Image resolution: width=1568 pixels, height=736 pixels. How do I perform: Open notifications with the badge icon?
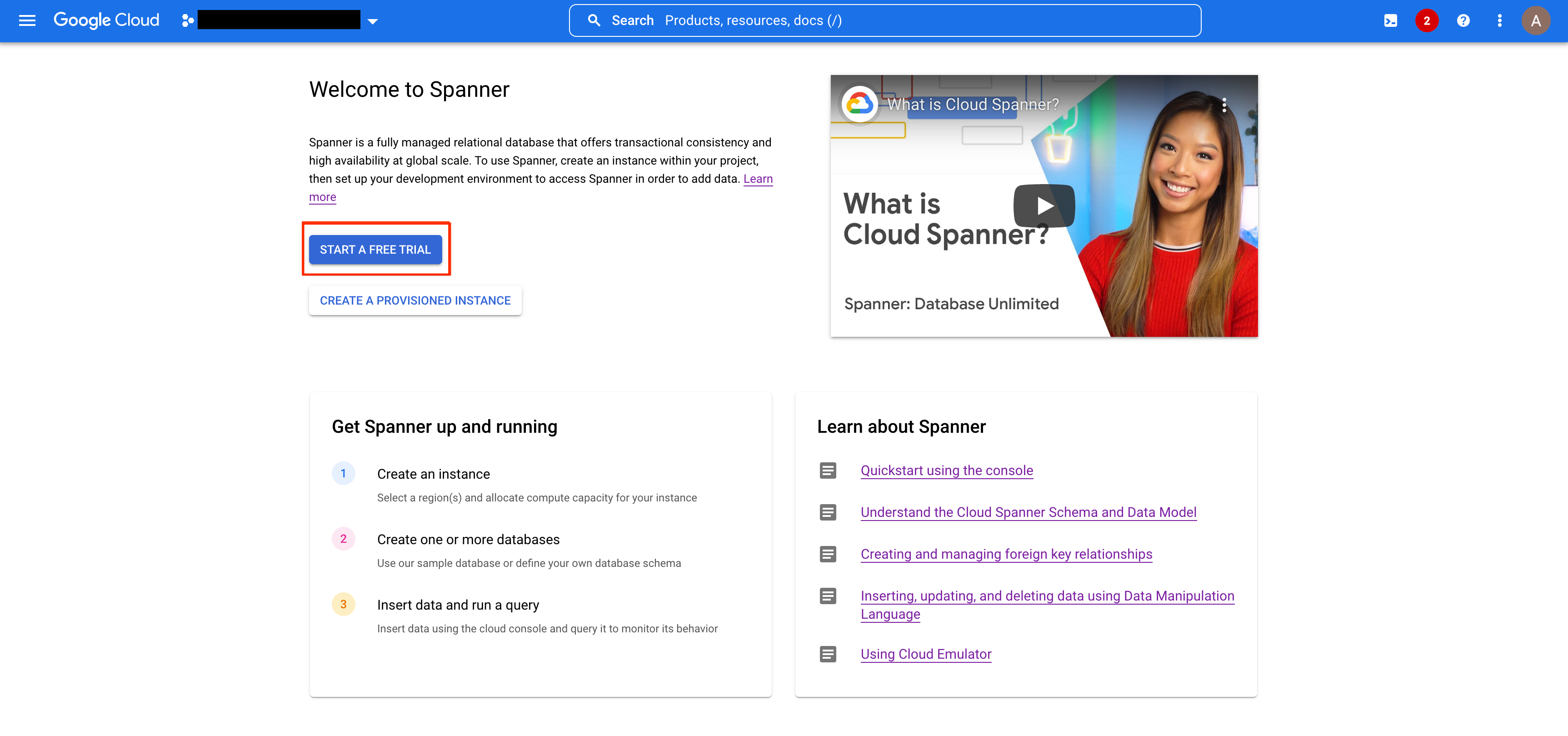click(1427, 20)
